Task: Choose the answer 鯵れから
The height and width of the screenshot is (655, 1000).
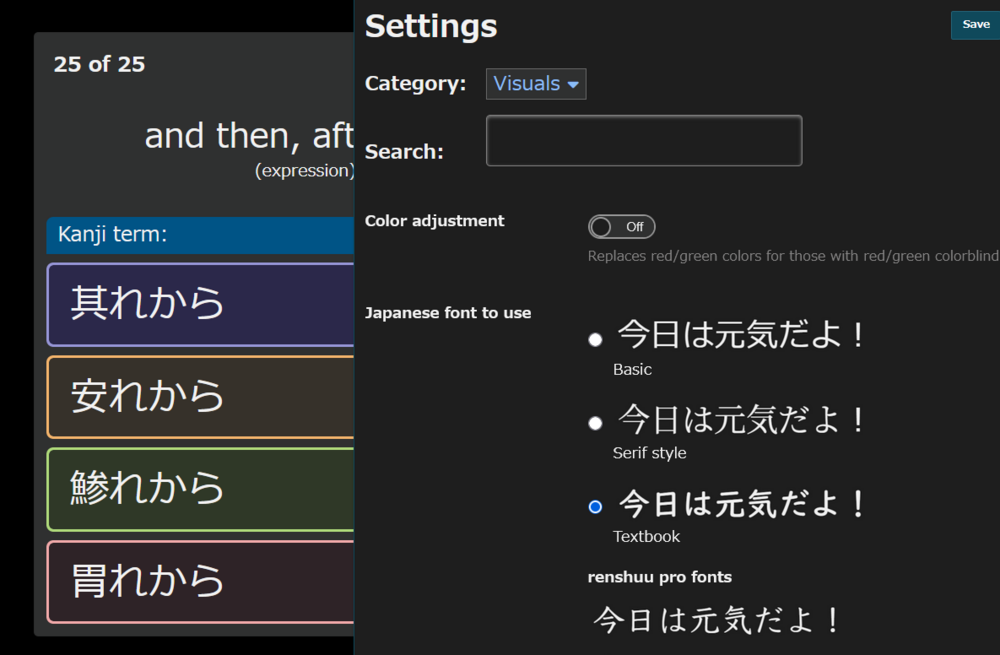Action: [200, 489]
